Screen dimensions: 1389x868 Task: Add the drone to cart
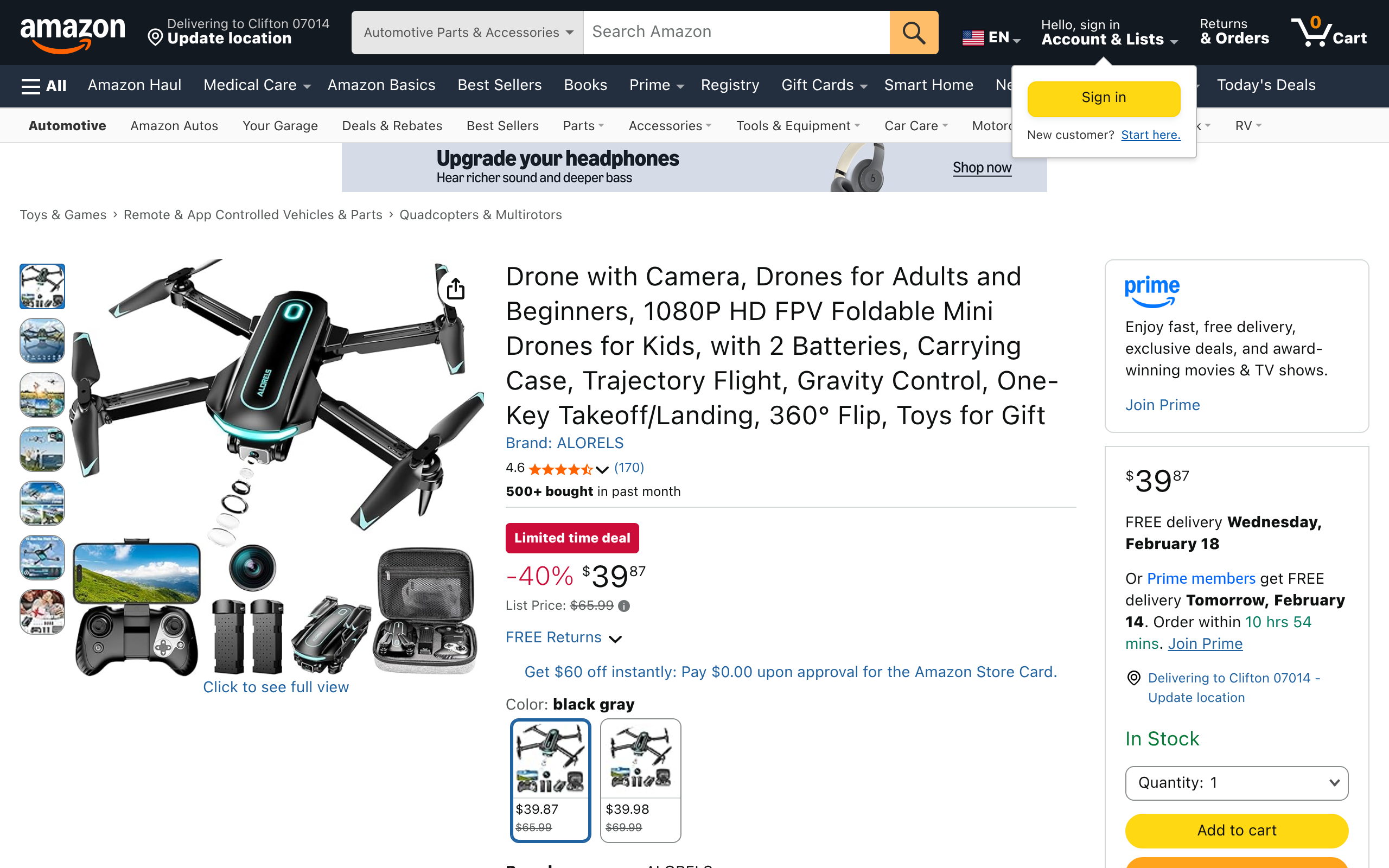click(x=1237, y=830)
